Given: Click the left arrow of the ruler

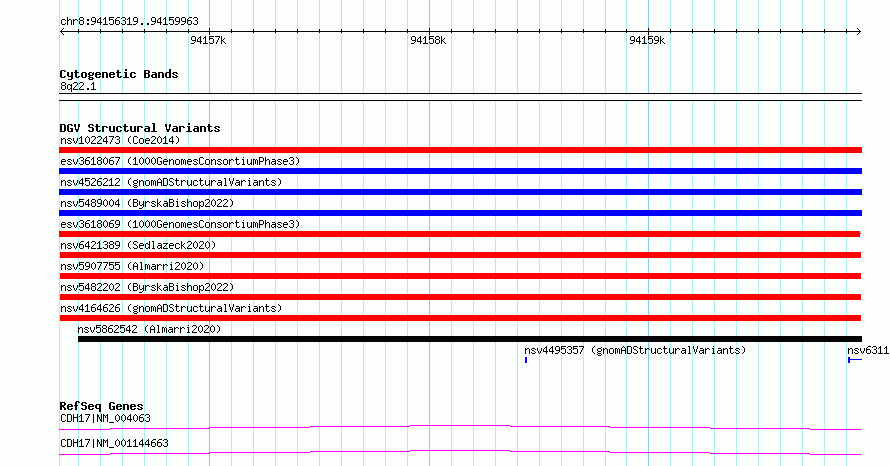Looking at the screenshot, I should [x=62, y=32].
